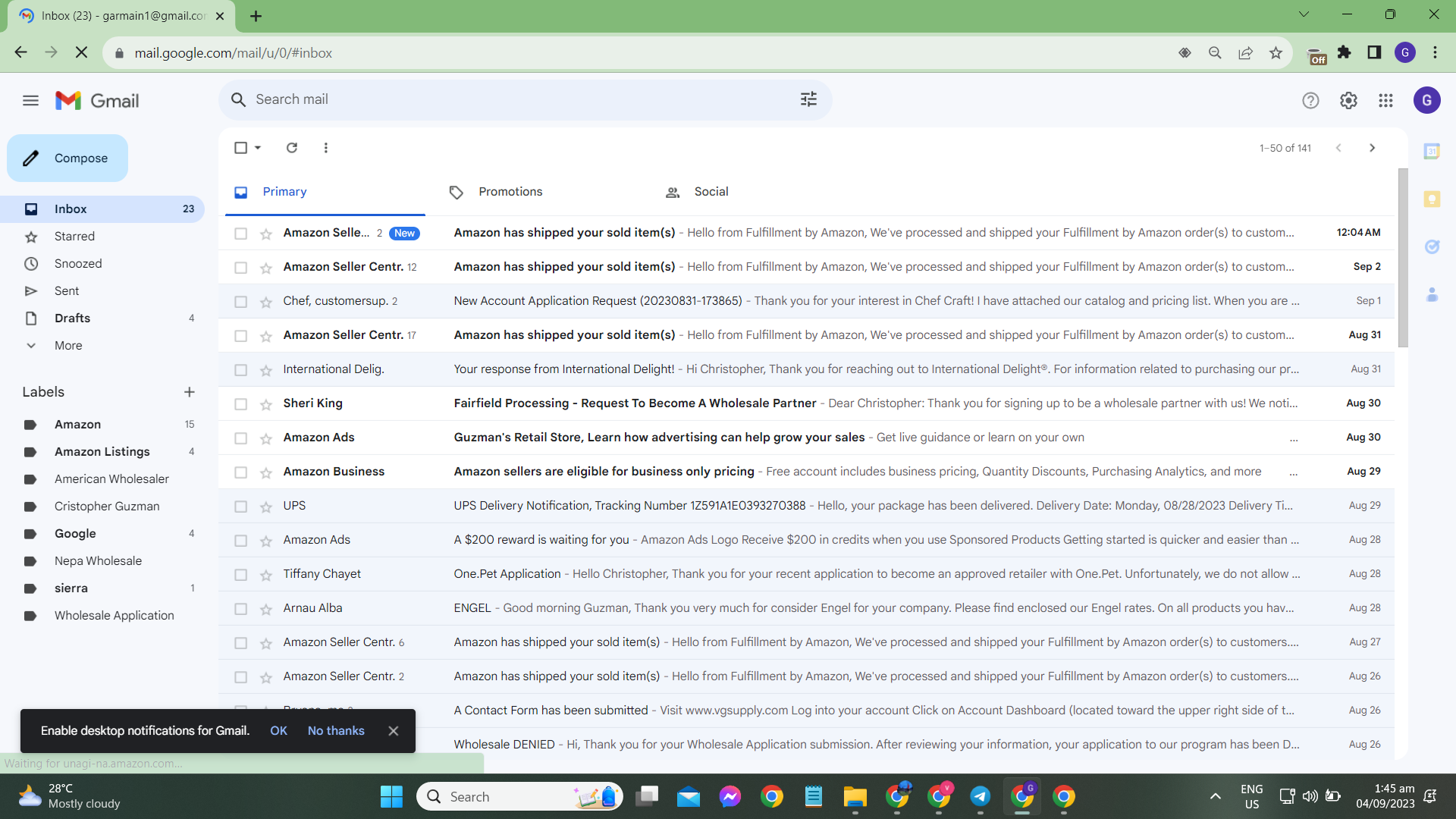Image resolution: width=1456 pixels, height=819 pixels.
Task: Open the One.Pet Application email
Action: [806, 574]
